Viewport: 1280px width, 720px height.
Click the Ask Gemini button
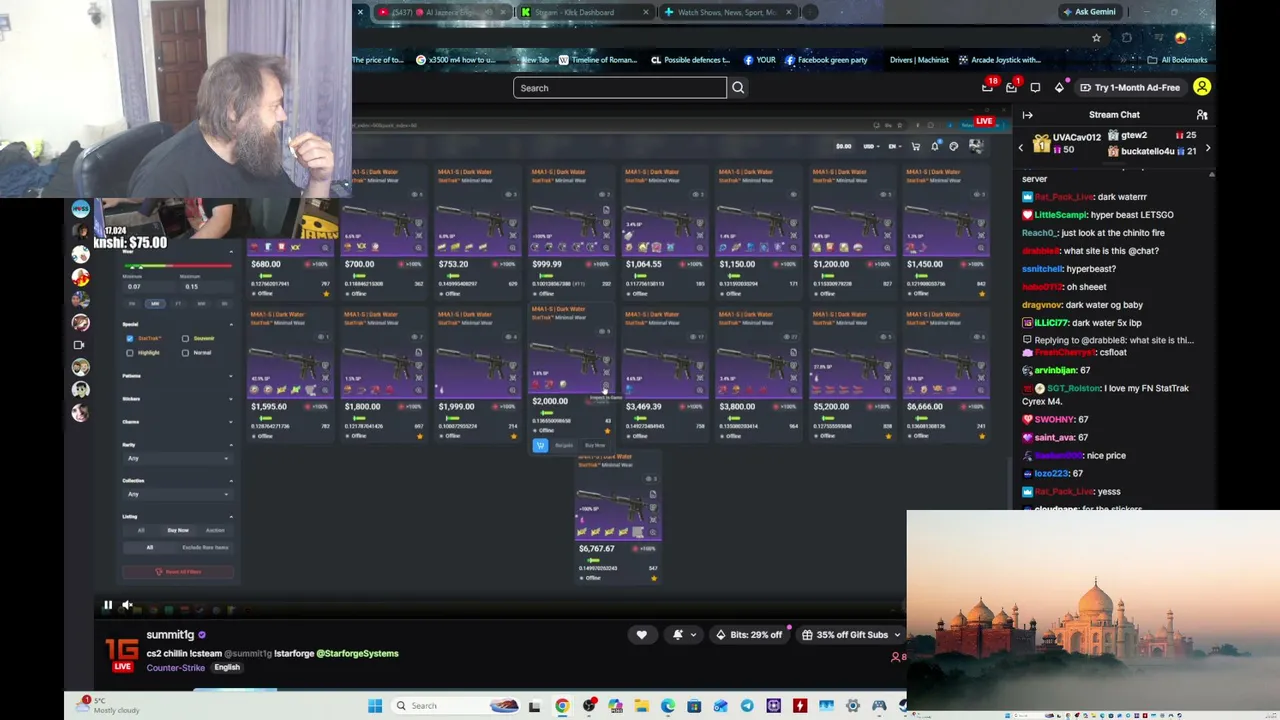pyautogui.click(x=1089, y=12)
